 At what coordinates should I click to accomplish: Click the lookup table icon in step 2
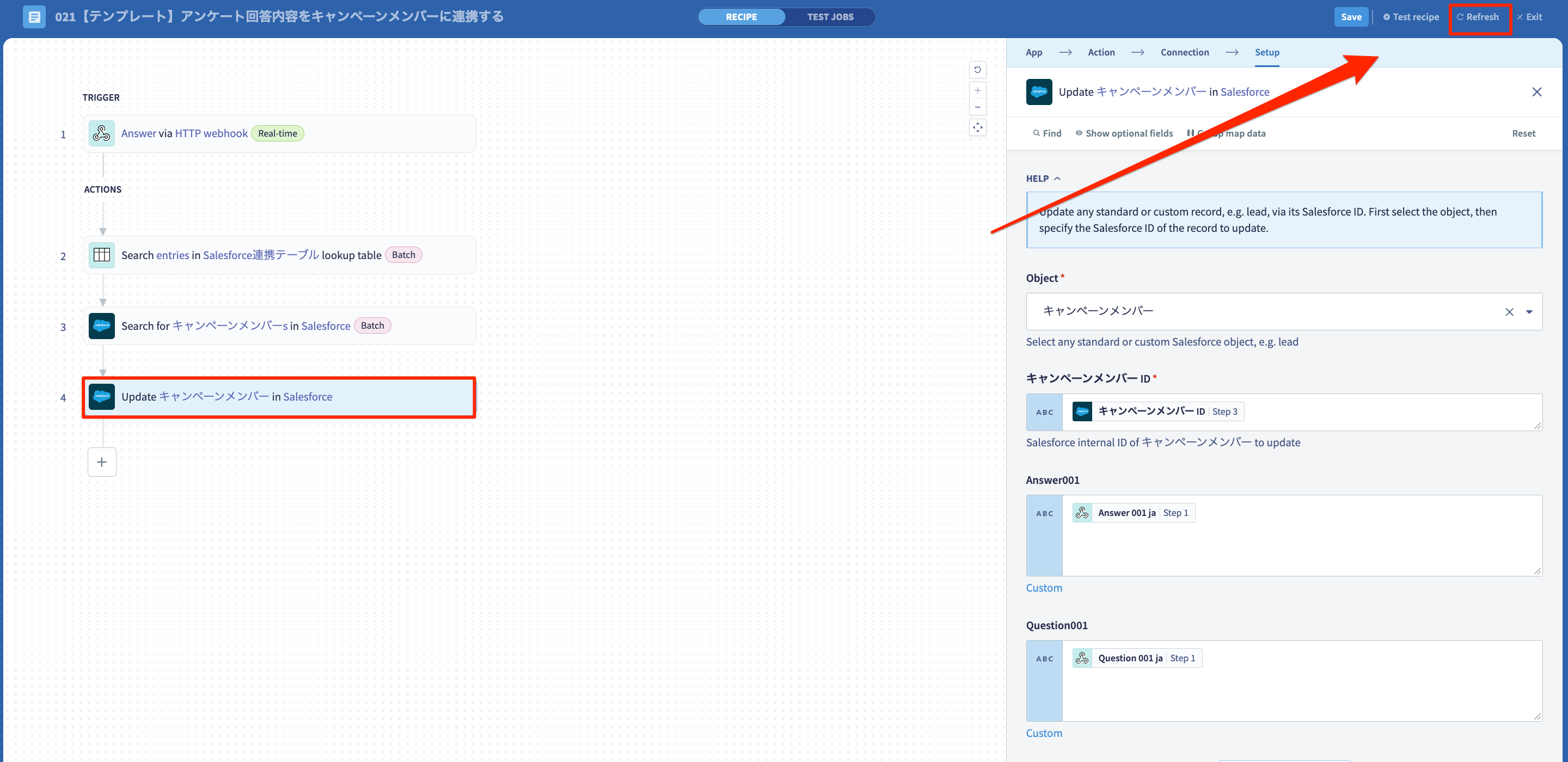pyautogui.click(x=102, y=255)
